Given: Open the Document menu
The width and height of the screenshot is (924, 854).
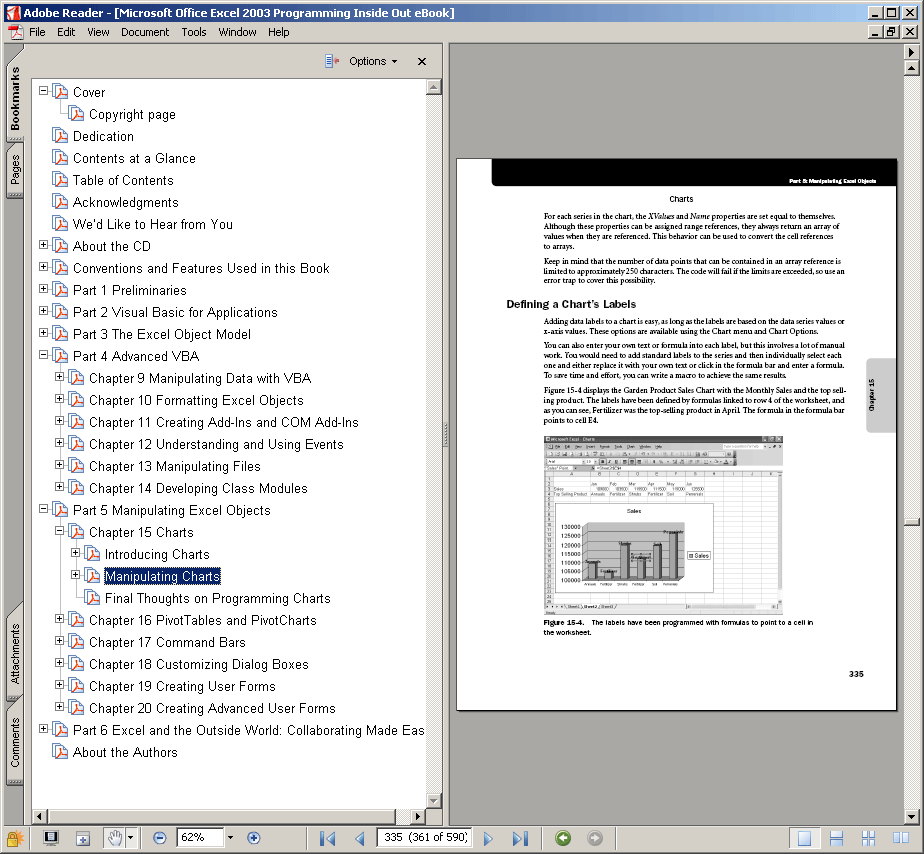Looking at the screenshot, I should (x=145, y=32).
